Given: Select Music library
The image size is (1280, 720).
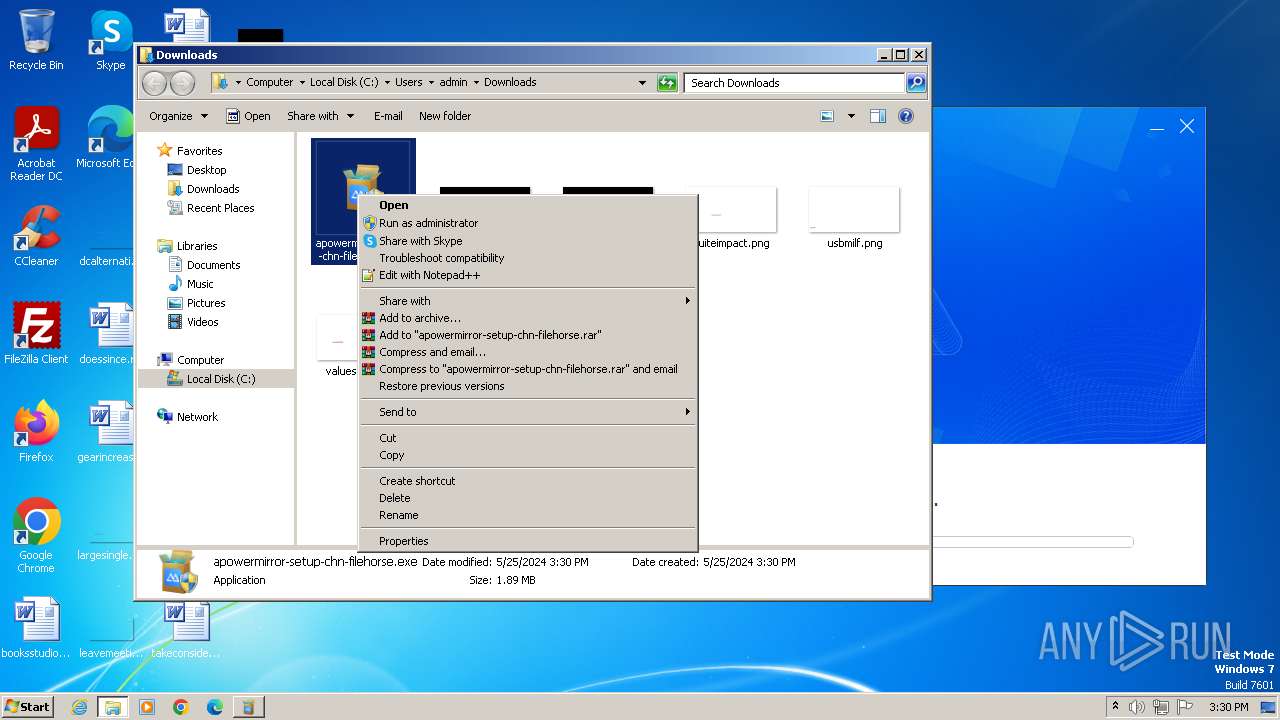Looking at the screenshot, I should (x=200, y=284).
